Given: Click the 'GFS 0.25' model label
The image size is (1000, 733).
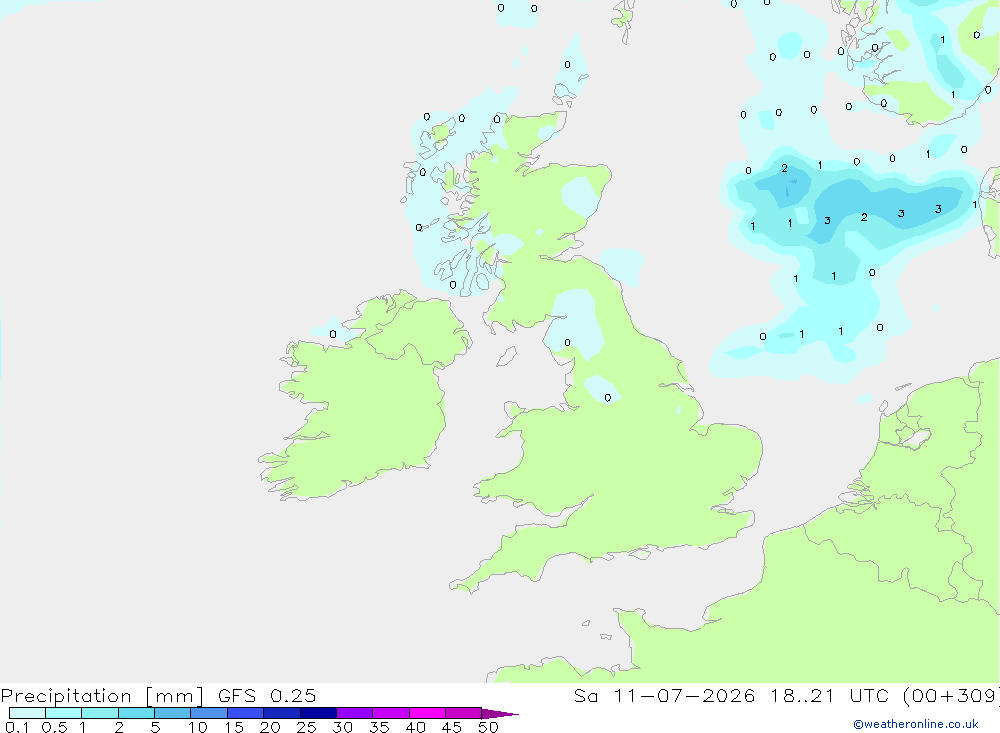Looking at the screenshot, I should 267,695.
